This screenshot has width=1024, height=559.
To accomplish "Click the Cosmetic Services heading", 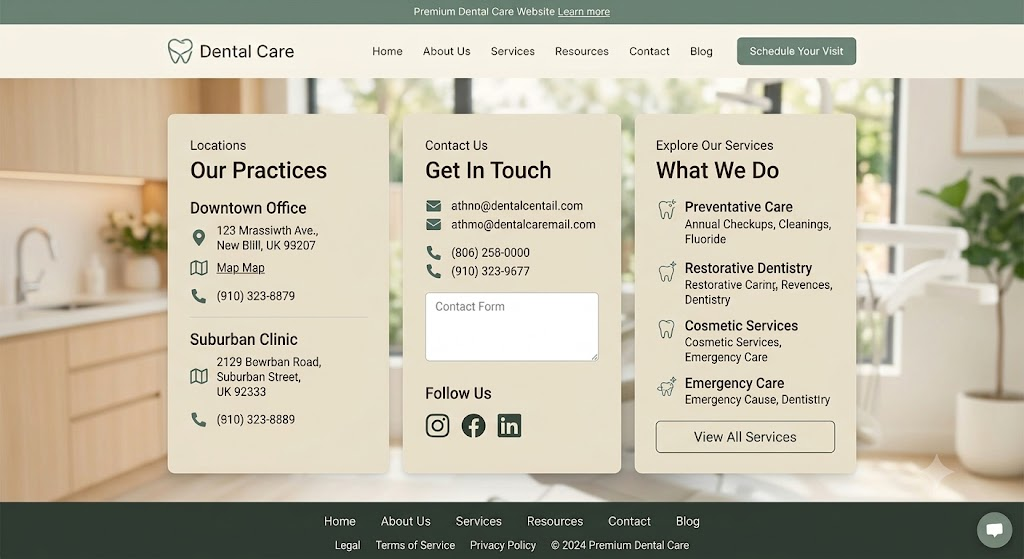I will [x=741, y=326].
